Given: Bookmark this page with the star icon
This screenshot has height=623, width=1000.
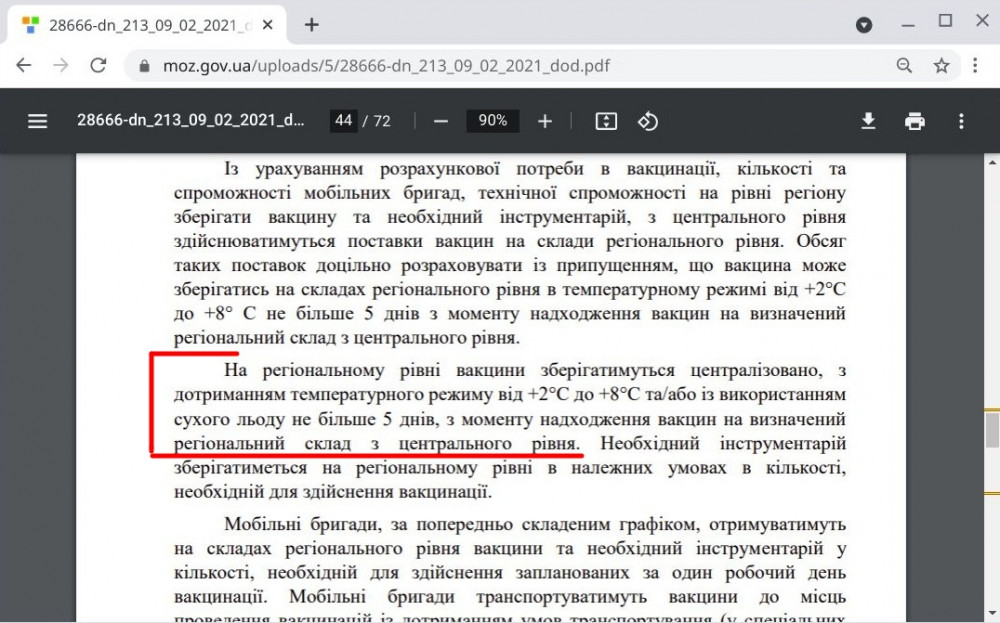Looking at the screenshot, I should coord(941,66).
